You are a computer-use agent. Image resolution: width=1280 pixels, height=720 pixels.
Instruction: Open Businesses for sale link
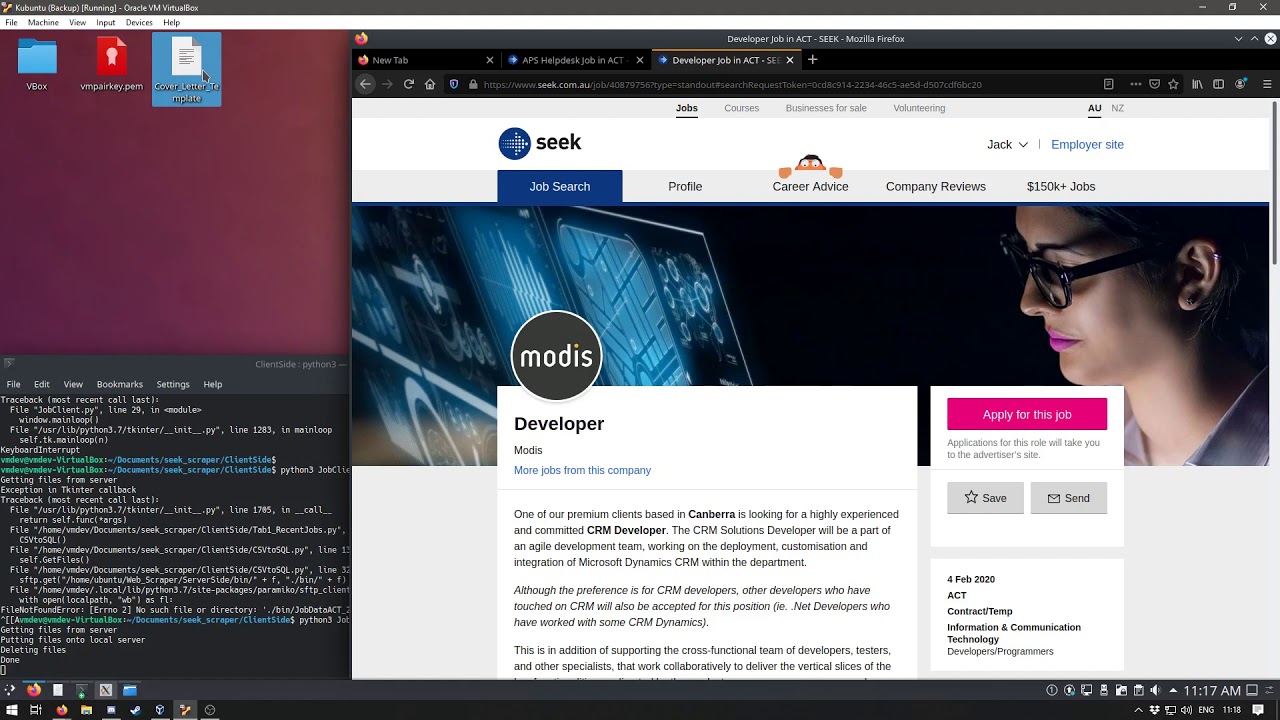(x=826, y=108)
